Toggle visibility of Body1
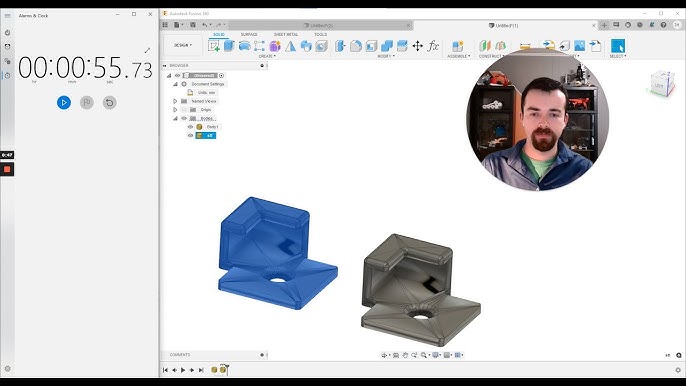686x386 pixels. [x=190, y=127]
